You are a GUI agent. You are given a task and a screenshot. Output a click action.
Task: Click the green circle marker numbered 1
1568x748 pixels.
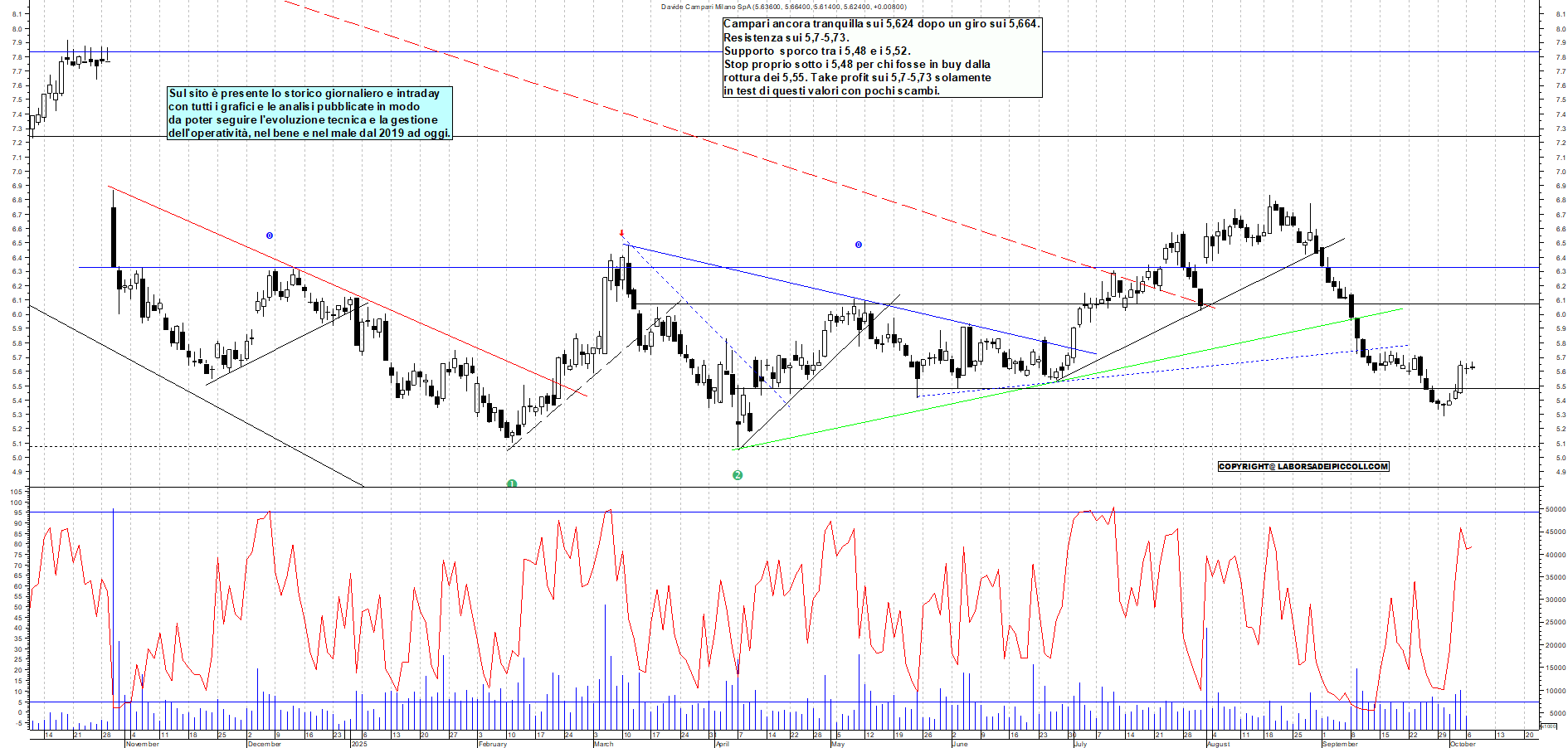[512, 483]
